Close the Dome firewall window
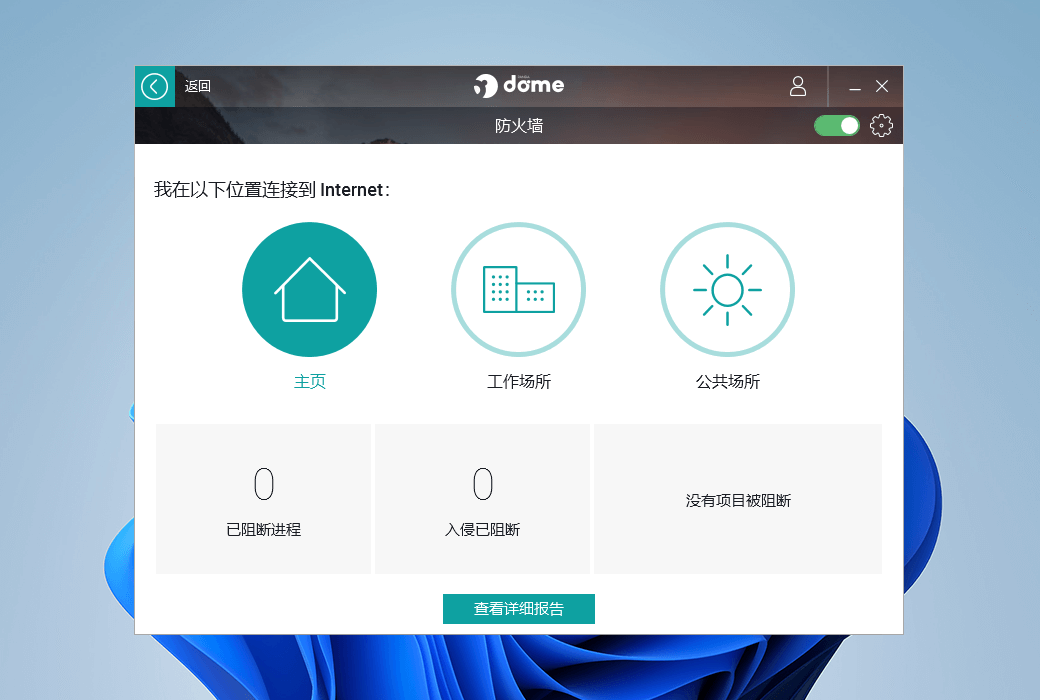 882,87
